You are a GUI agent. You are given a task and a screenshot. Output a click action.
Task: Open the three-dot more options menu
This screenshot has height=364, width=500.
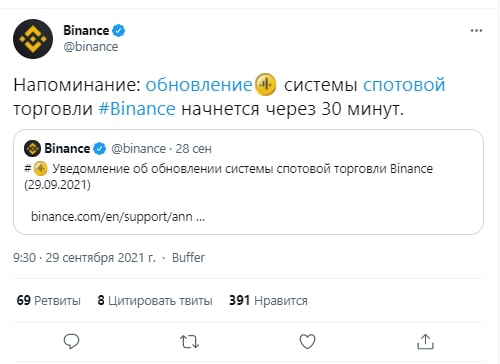pyautogui.click(x=476, y=31)
